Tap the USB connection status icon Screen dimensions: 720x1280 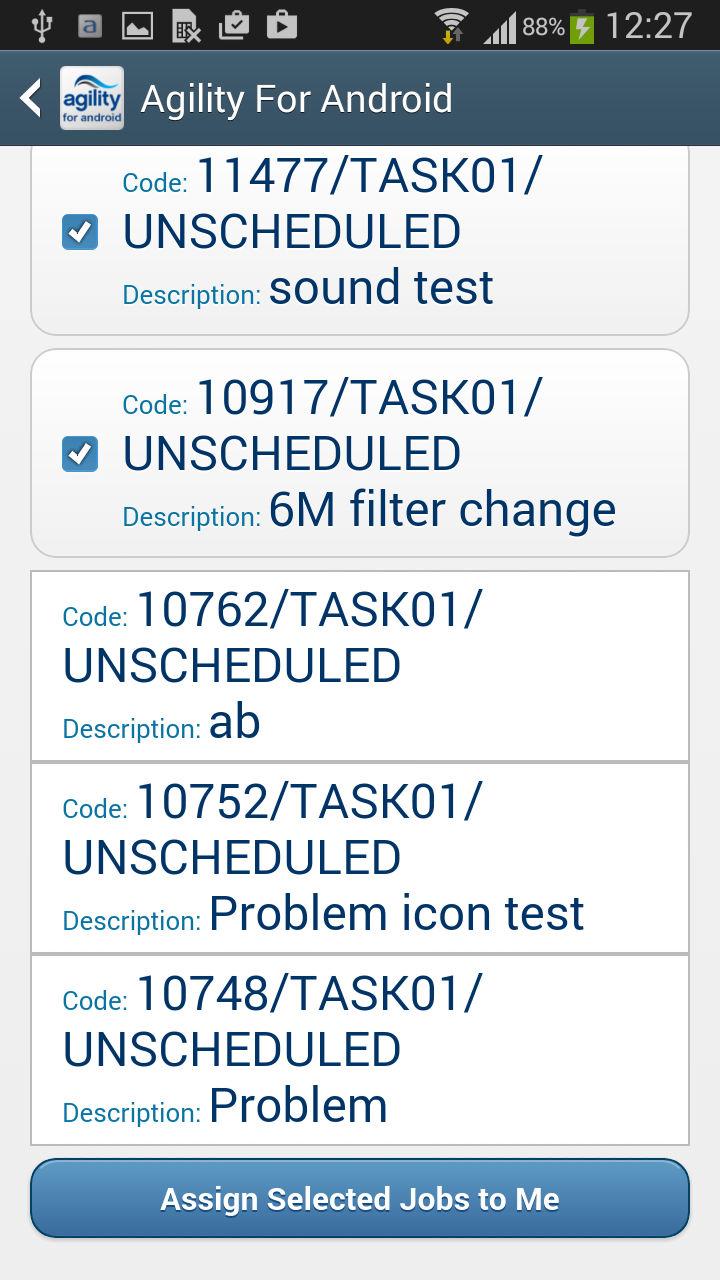coord(41,26)
